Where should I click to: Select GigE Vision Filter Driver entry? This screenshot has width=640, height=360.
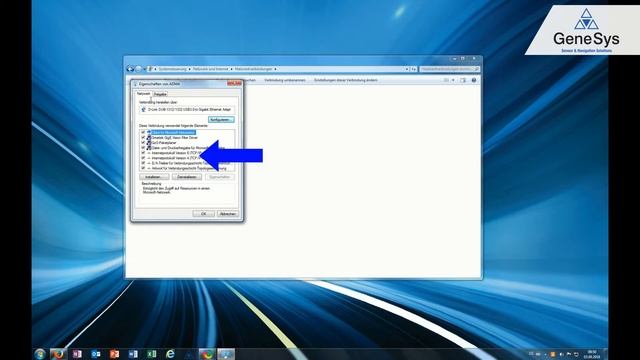coord(174,138)
